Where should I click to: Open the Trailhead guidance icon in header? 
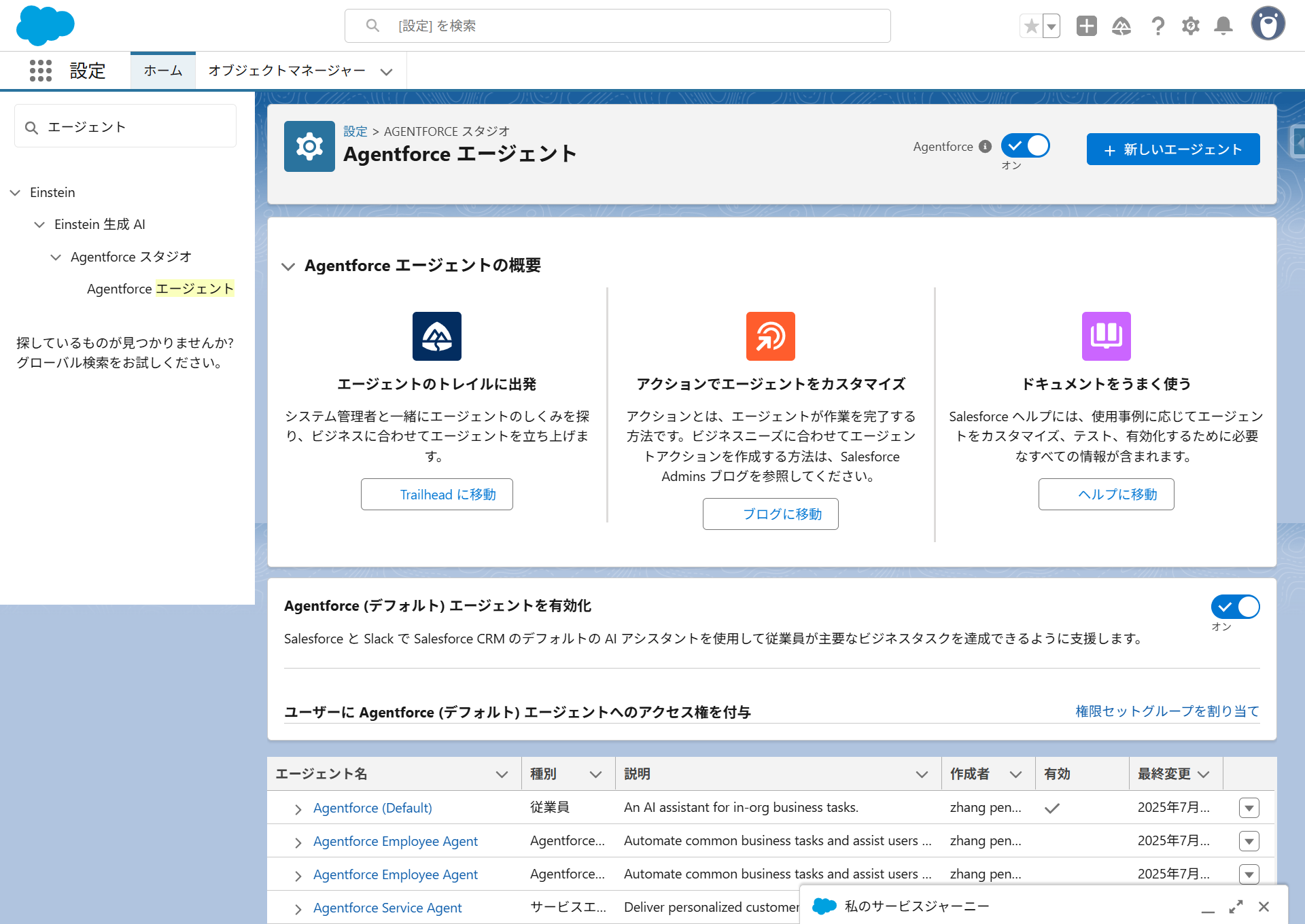[x=1121, y=26]
